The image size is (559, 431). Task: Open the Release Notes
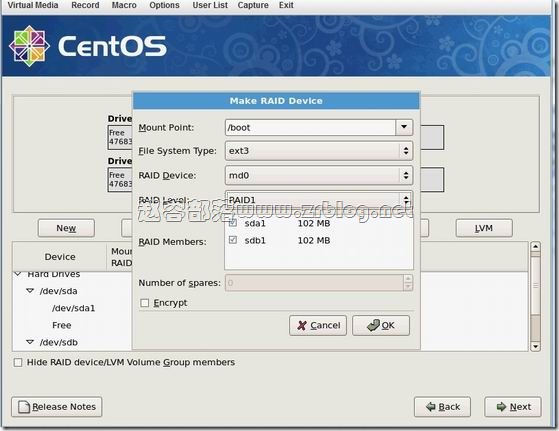coord(57,407)
